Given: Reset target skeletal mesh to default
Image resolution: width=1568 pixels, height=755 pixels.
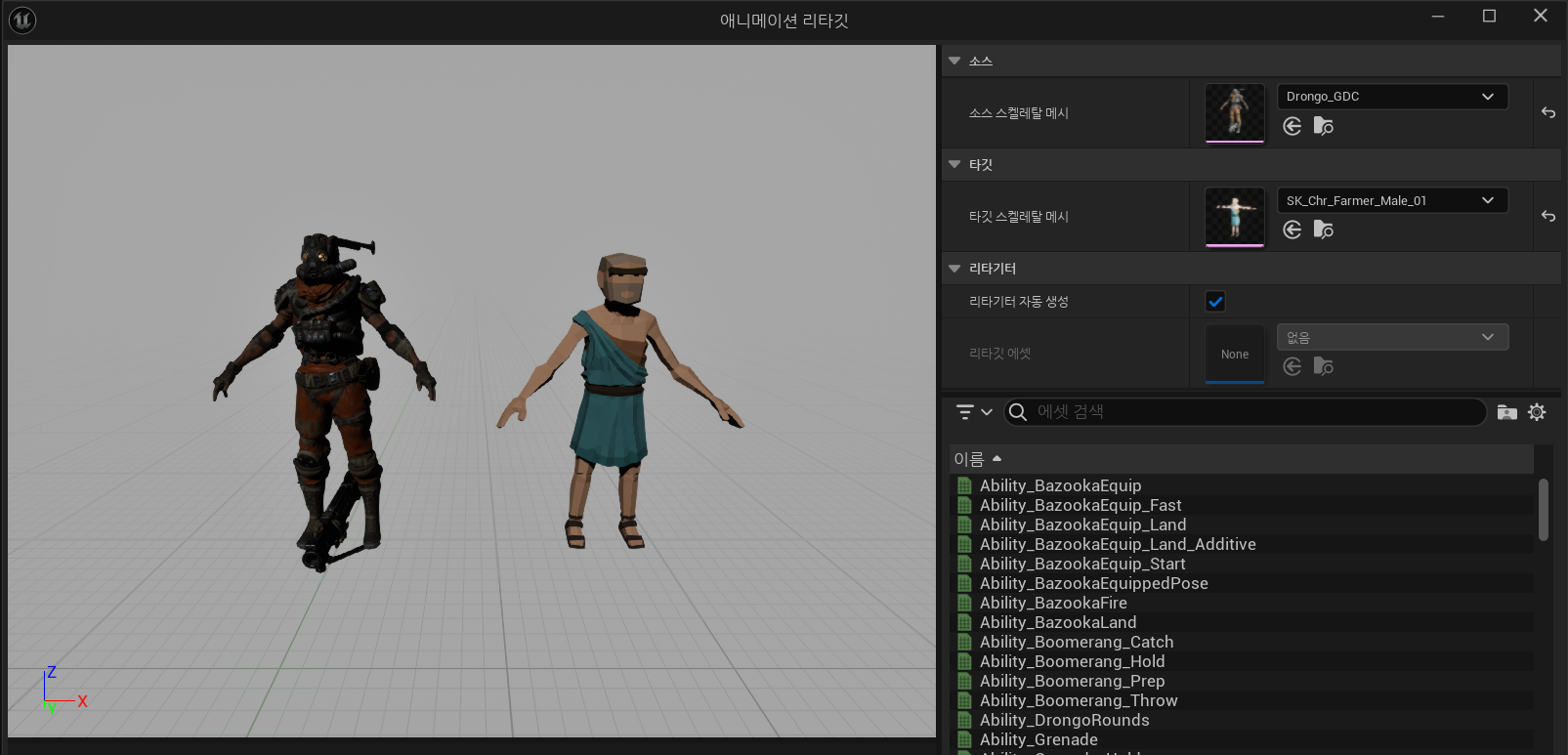Looking at the screenshot, I should 1548,216.
